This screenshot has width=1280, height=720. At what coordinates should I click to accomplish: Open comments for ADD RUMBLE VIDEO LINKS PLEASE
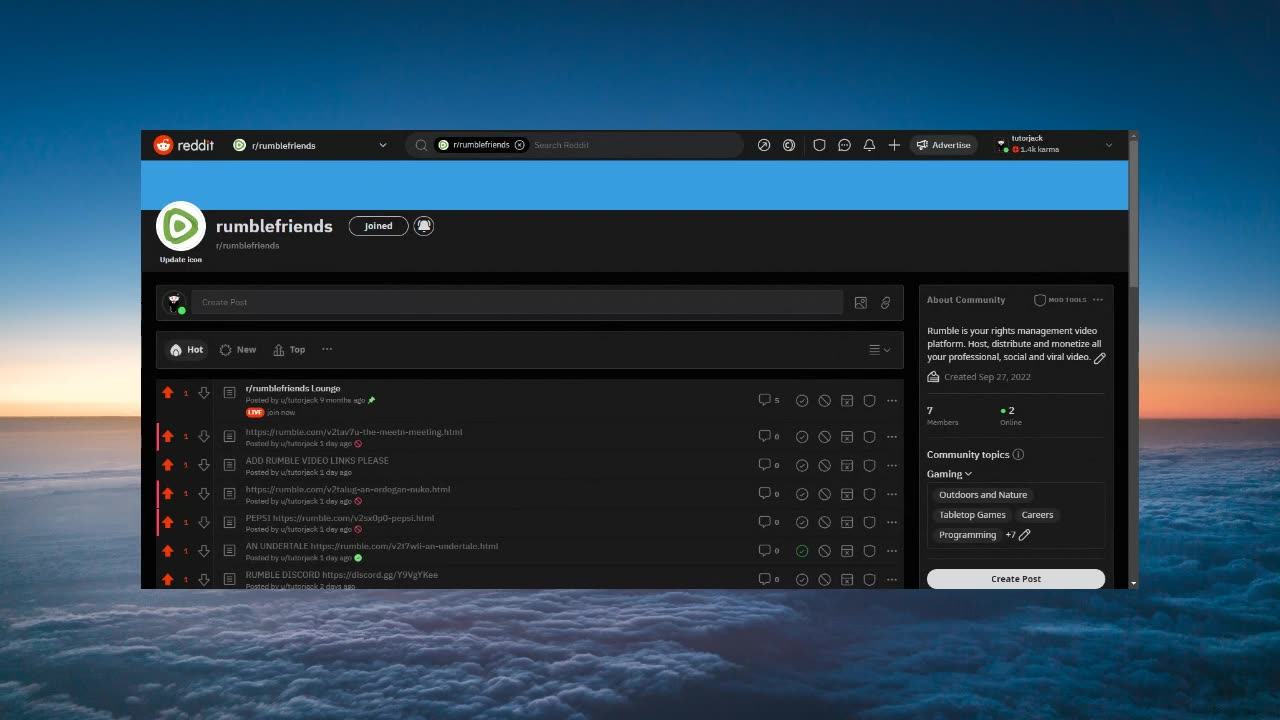click(768, 465)
